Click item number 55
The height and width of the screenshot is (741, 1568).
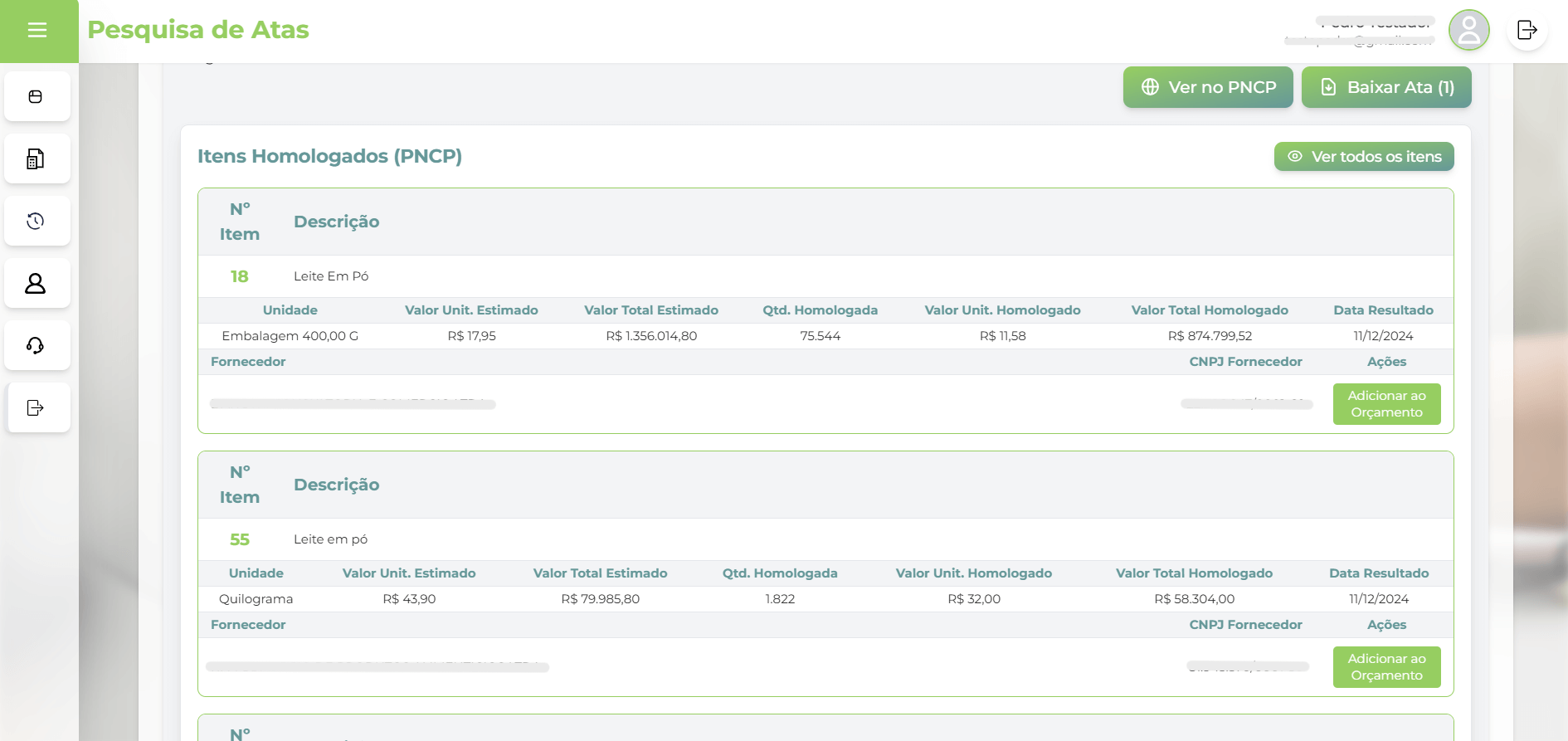point(240,539)
